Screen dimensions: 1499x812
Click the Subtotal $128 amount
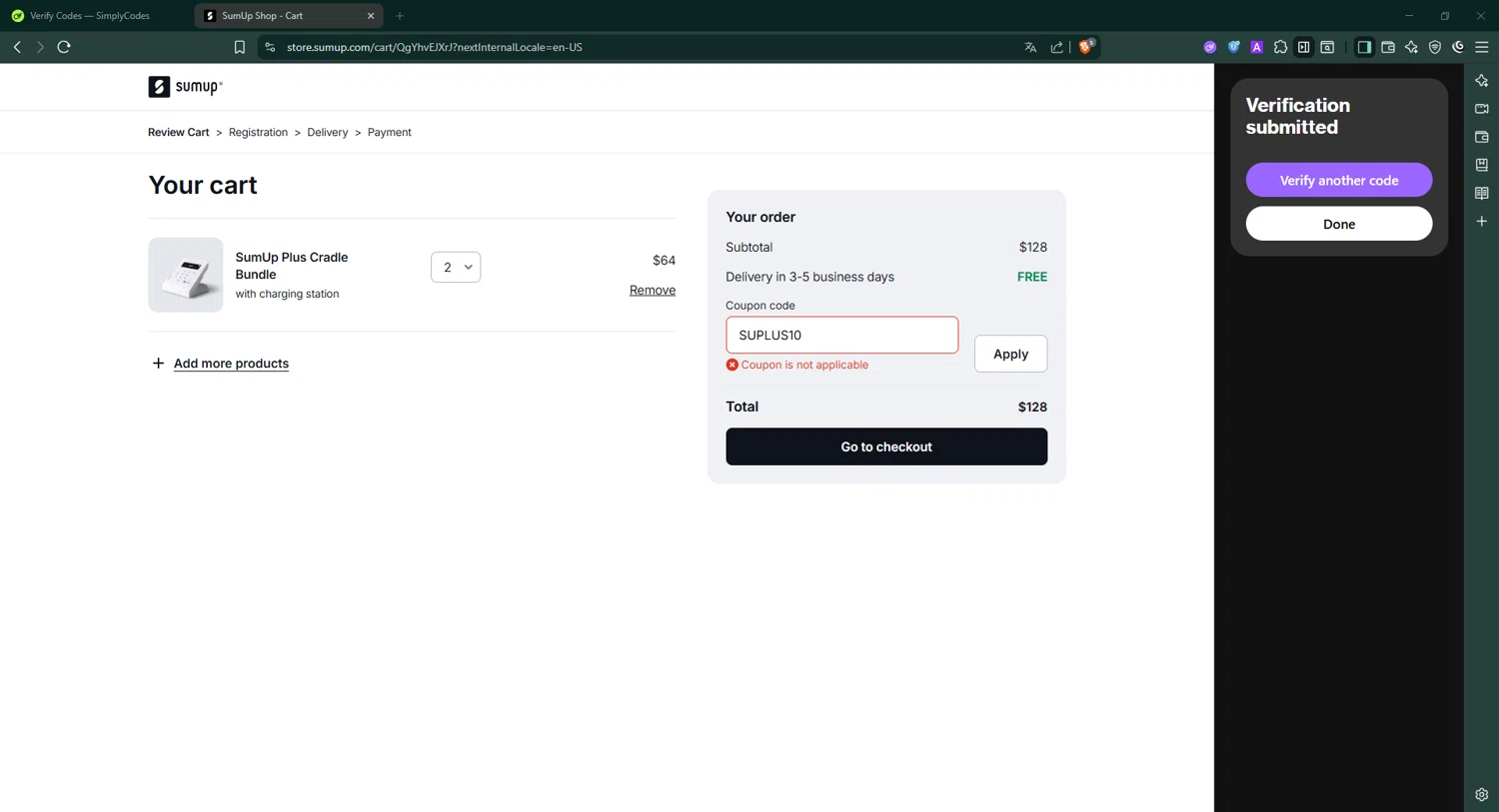pos(1033,247)
